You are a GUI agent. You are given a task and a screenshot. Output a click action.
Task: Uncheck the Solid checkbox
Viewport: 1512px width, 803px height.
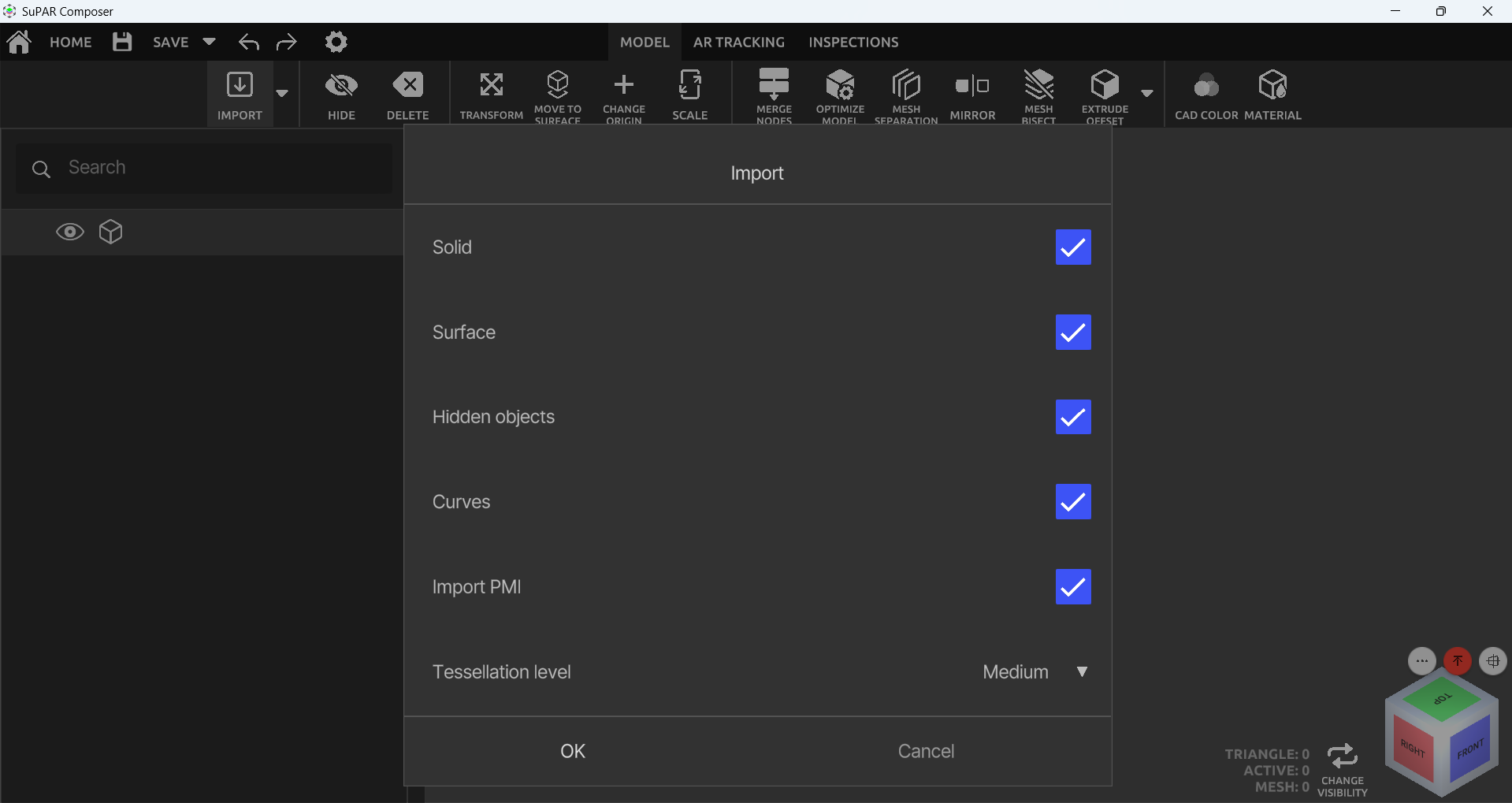(1073, 247)
